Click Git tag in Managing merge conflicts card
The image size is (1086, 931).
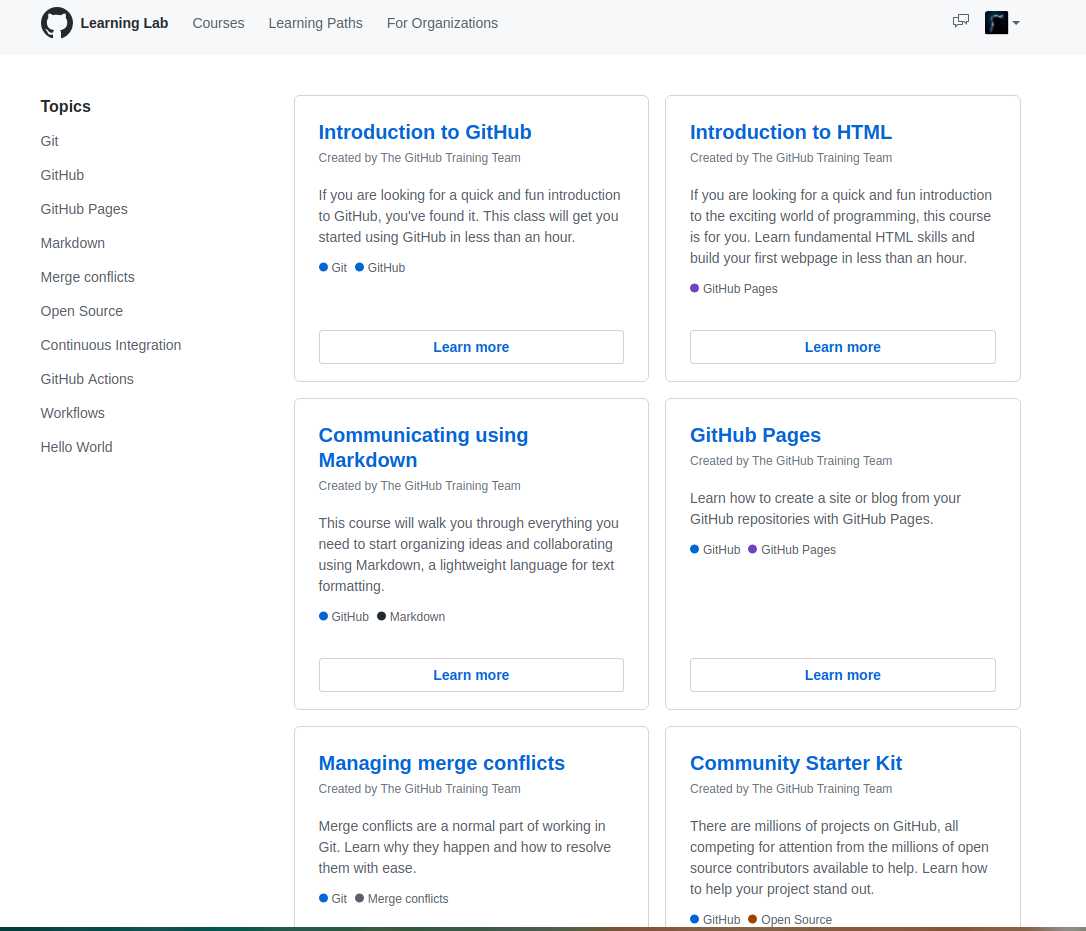(x=332, y=898)
